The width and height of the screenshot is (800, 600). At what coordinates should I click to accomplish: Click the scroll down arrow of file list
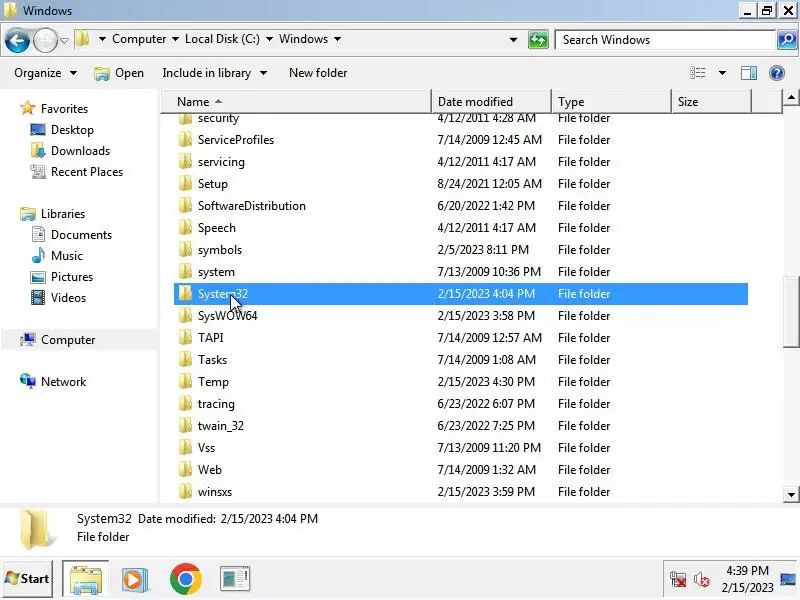point(791,494)
